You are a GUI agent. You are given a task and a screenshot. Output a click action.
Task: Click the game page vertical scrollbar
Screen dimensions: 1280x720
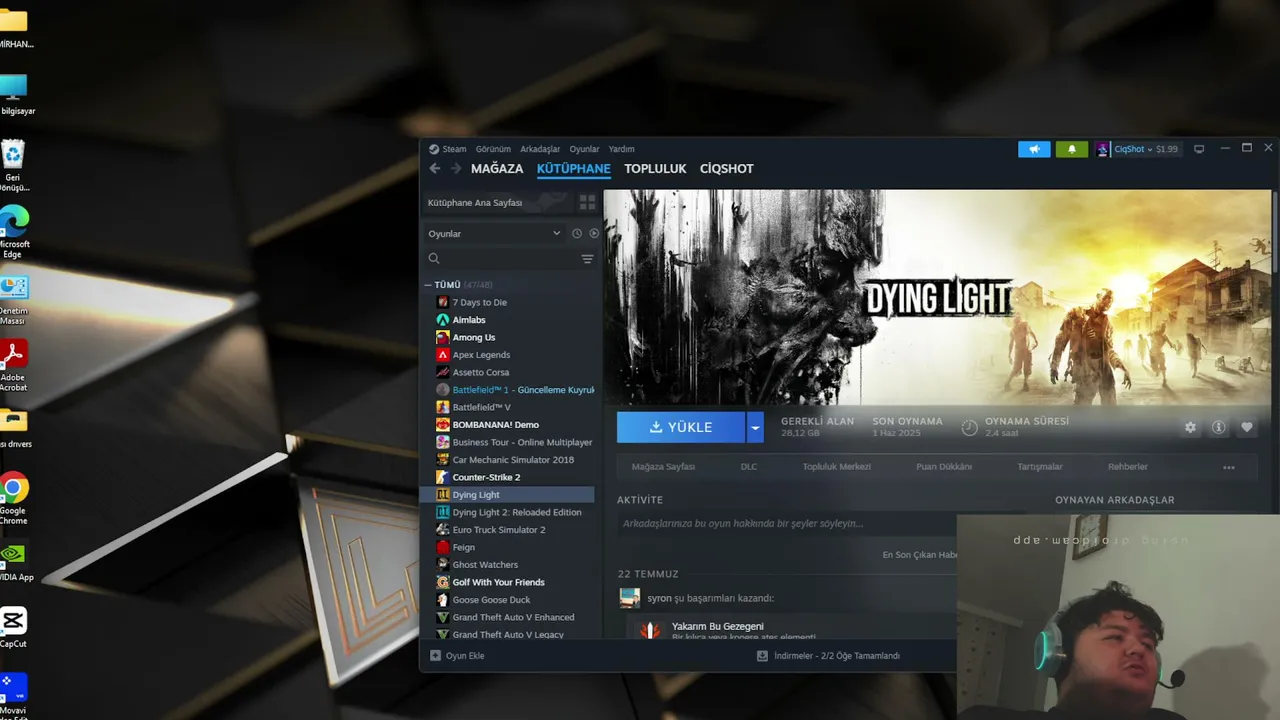[1274, 230]
